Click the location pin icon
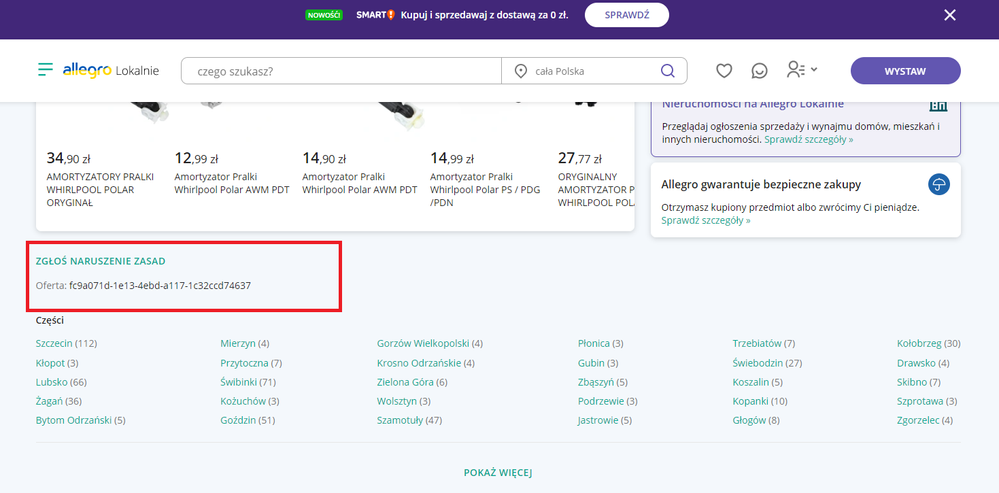Screen dimensions: 999x493 (x=521, y=71)
